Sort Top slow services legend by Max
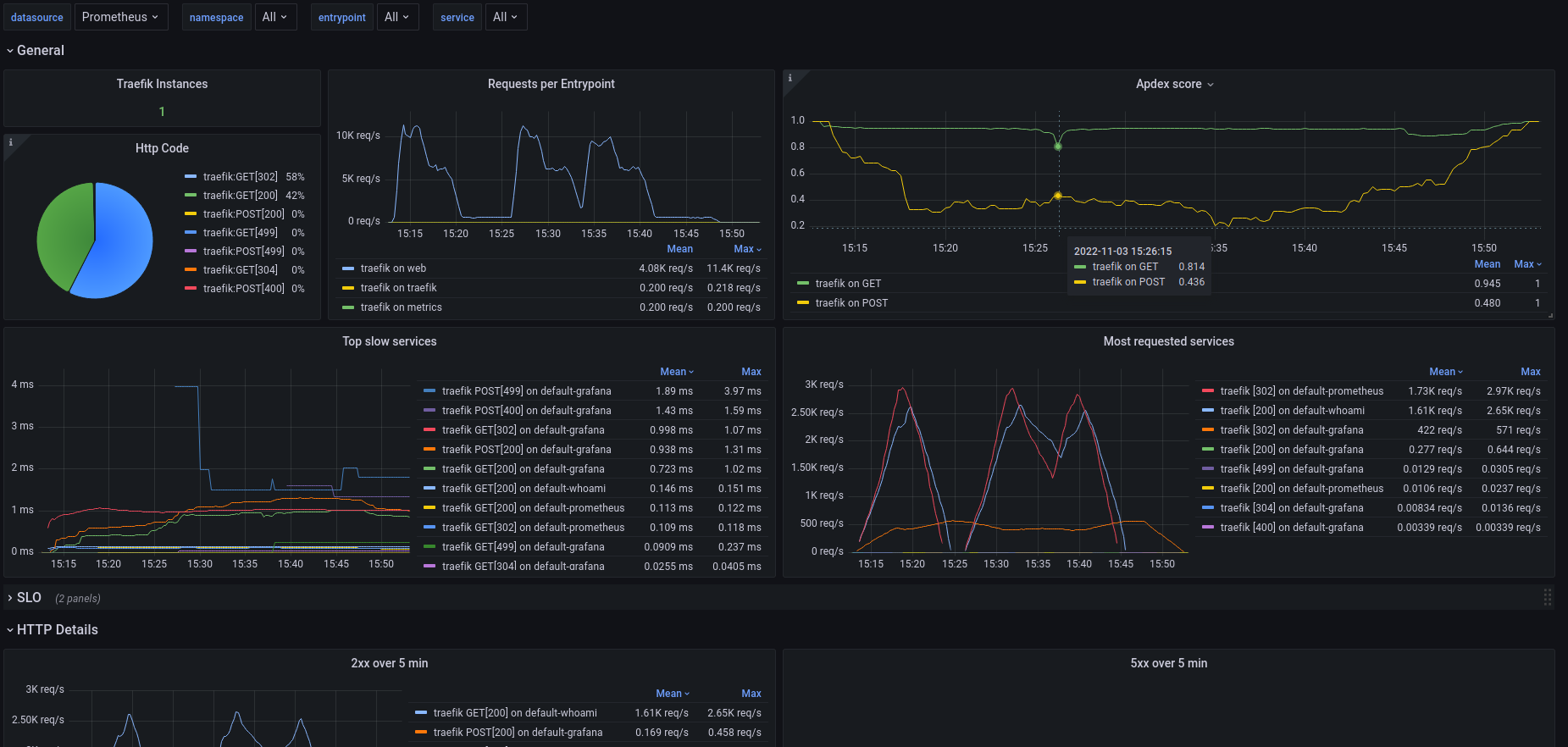The image size is (1568, 747). point(751,372)
